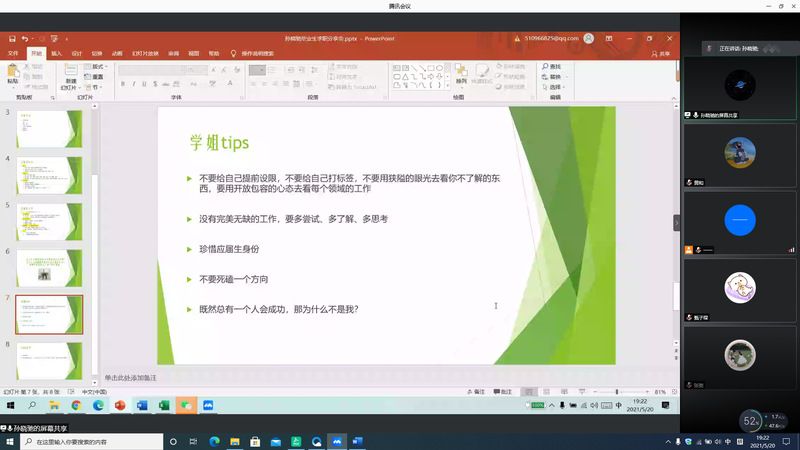This screenshot has height=450, width=800.
Task: Click the font color A icon
Action: point(230,84)
